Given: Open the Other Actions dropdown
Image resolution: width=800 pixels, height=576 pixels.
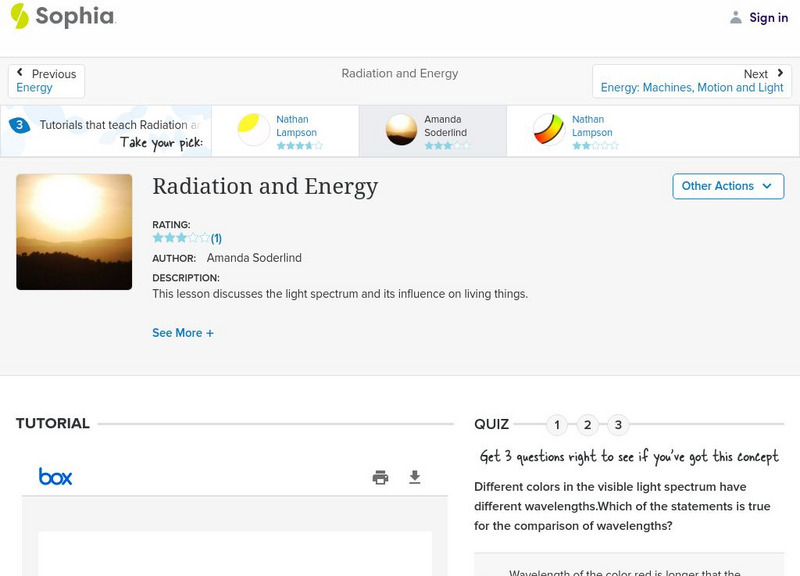Looking at the screenshot, I should [728, 186].
